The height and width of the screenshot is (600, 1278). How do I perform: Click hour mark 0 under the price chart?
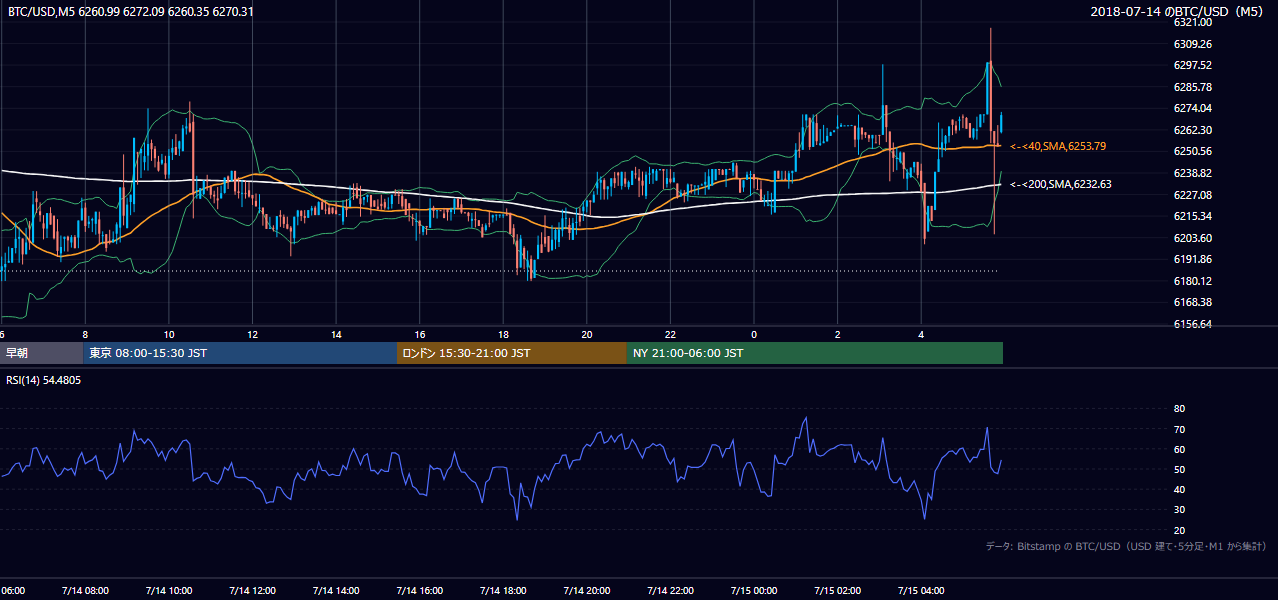(x=754, y=335)
